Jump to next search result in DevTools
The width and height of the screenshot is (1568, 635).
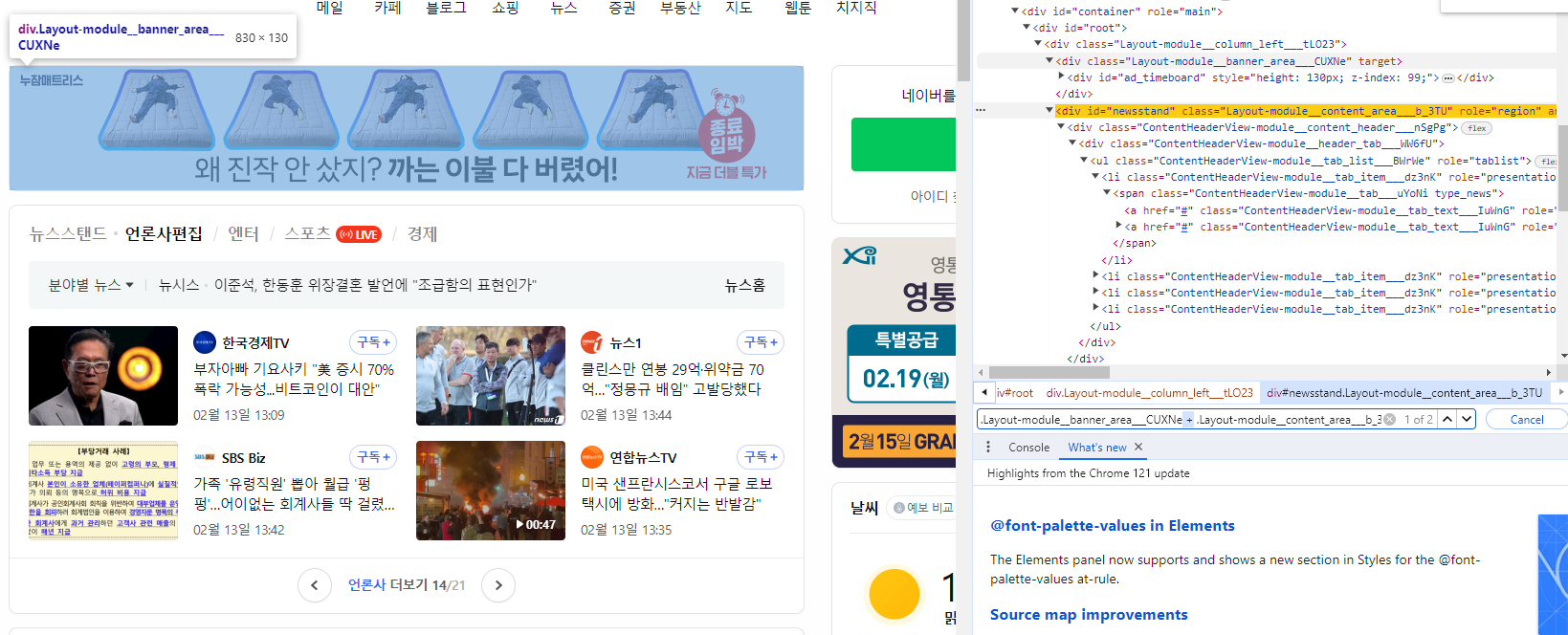click(x=1467, y=419)
